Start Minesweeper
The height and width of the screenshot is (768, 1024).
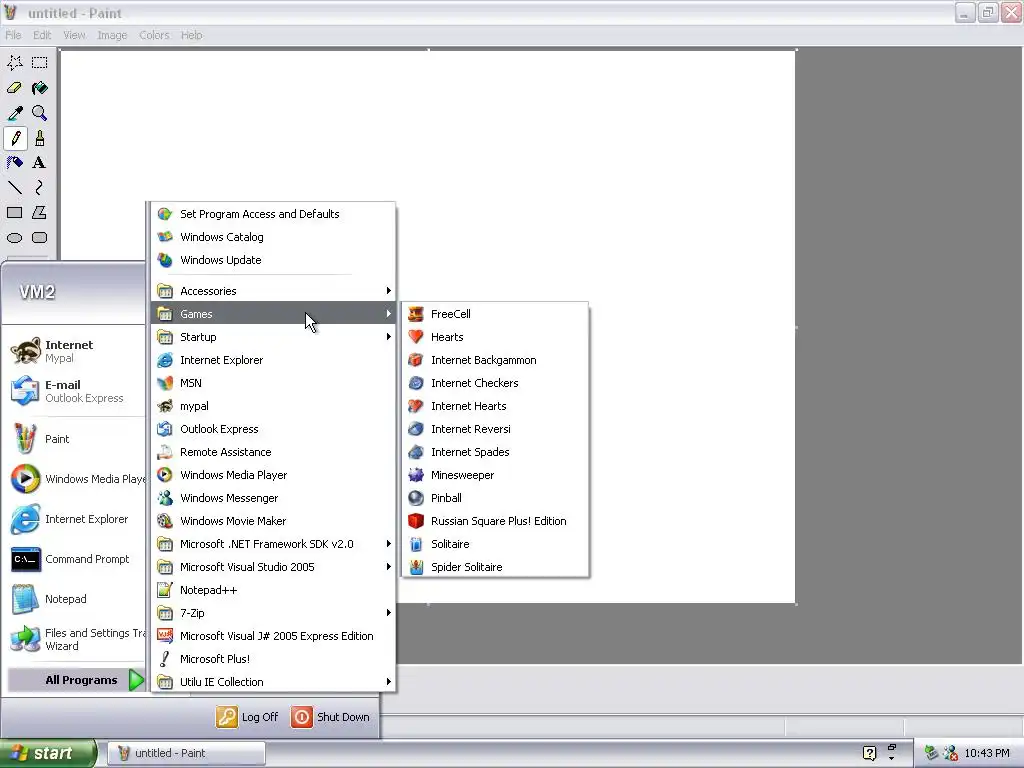tap(495, 475)
